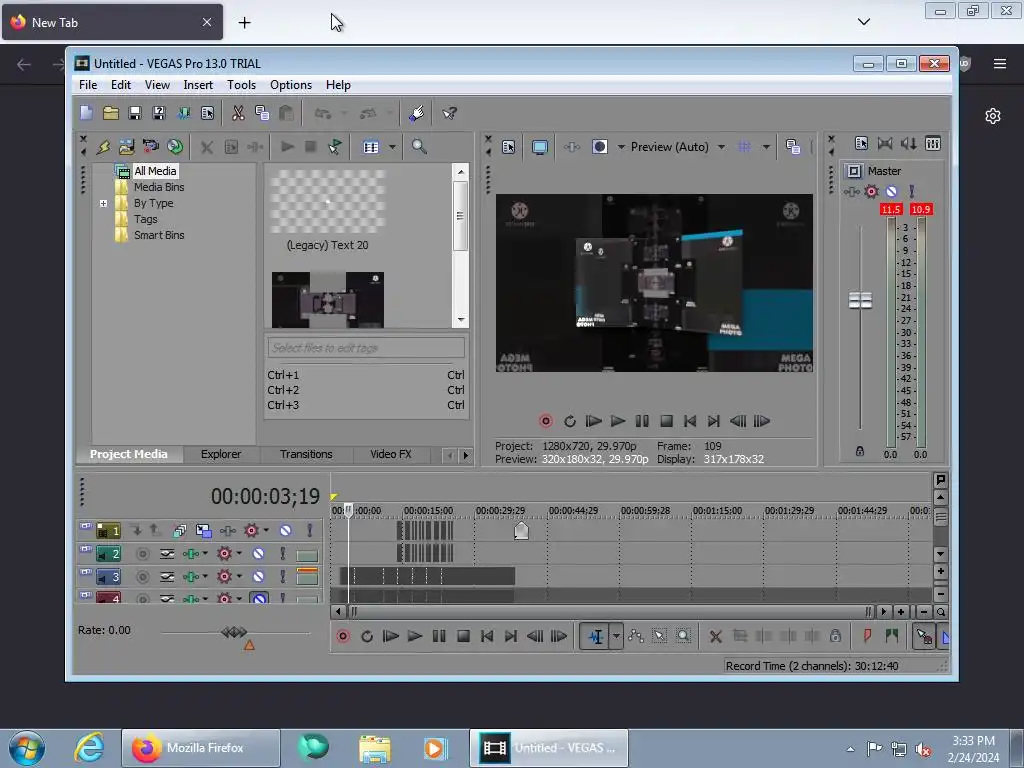The height and width of the screenshot is (768, 1024).
Task: Click the Select files to edit tags field
Action: pyautogui.click(x=366, y=347)
